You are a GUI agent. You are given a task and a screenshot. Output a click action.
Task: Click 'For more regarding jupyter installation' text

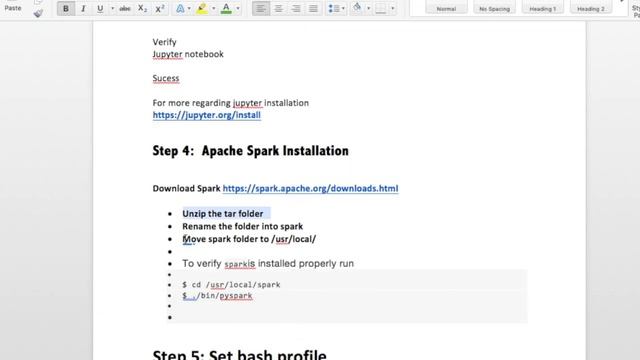231,103
